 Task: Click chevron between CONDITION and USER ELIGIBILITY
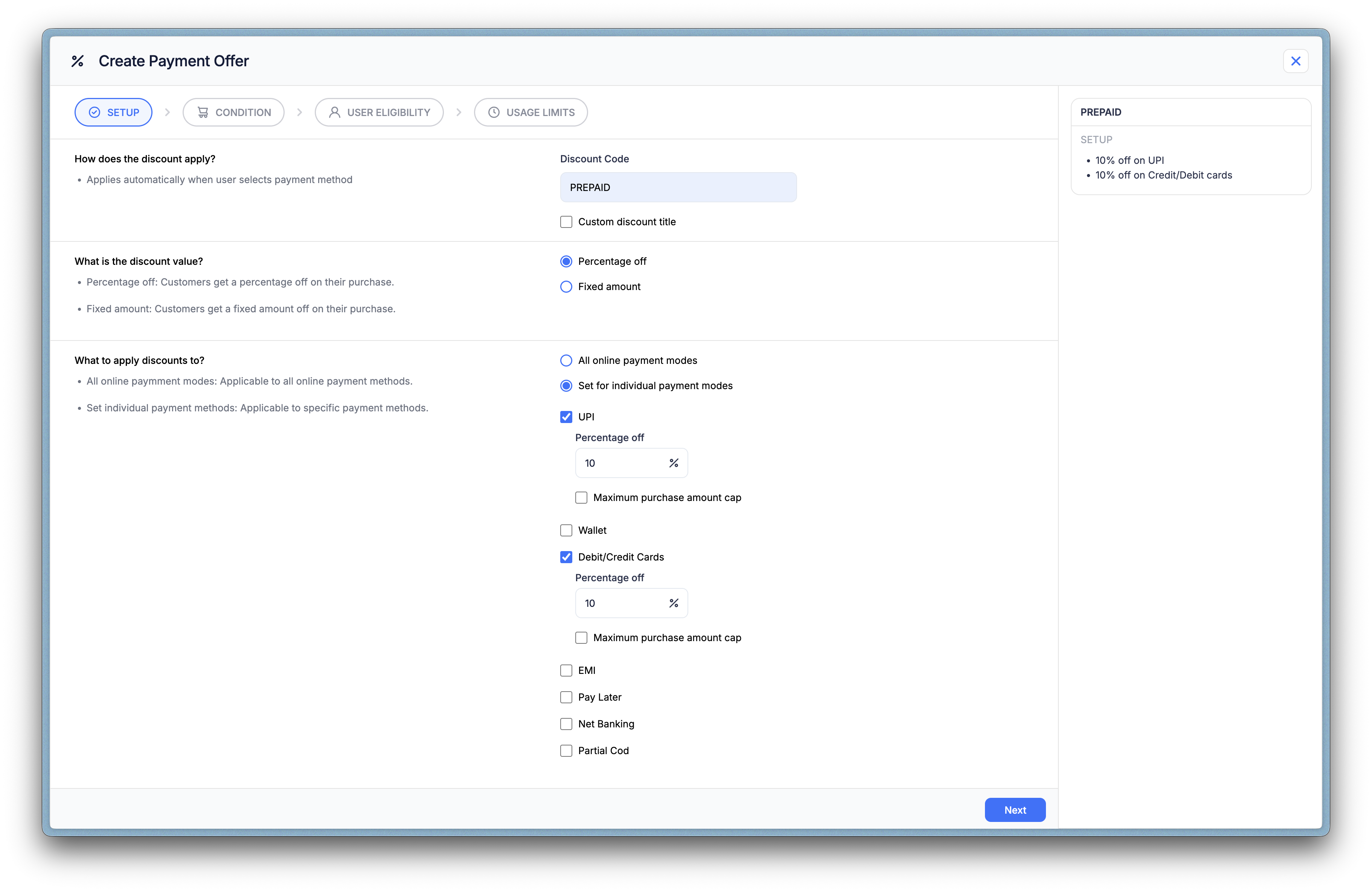point(300,112)
